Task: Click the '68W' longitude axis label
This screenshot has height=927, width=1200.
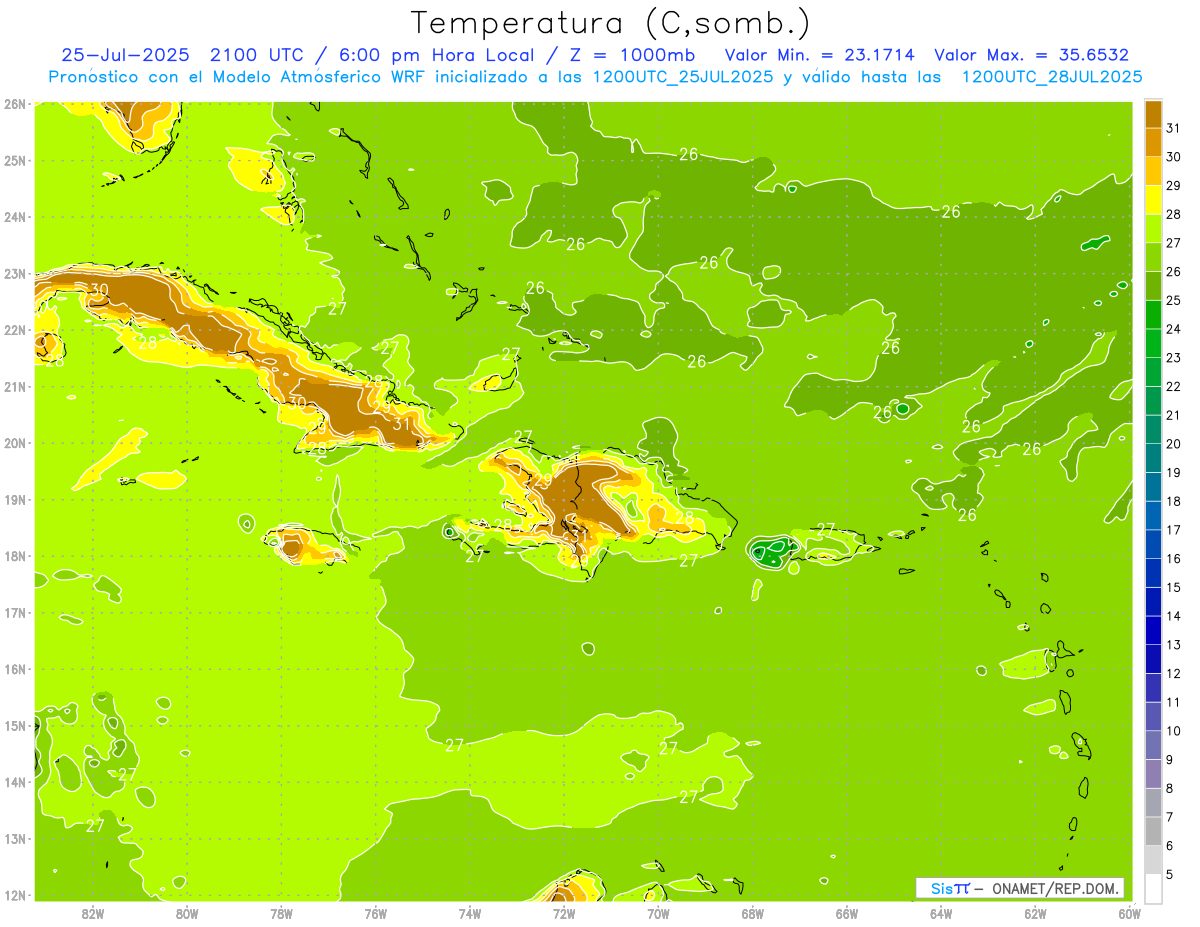Action: tap(752, 913)
